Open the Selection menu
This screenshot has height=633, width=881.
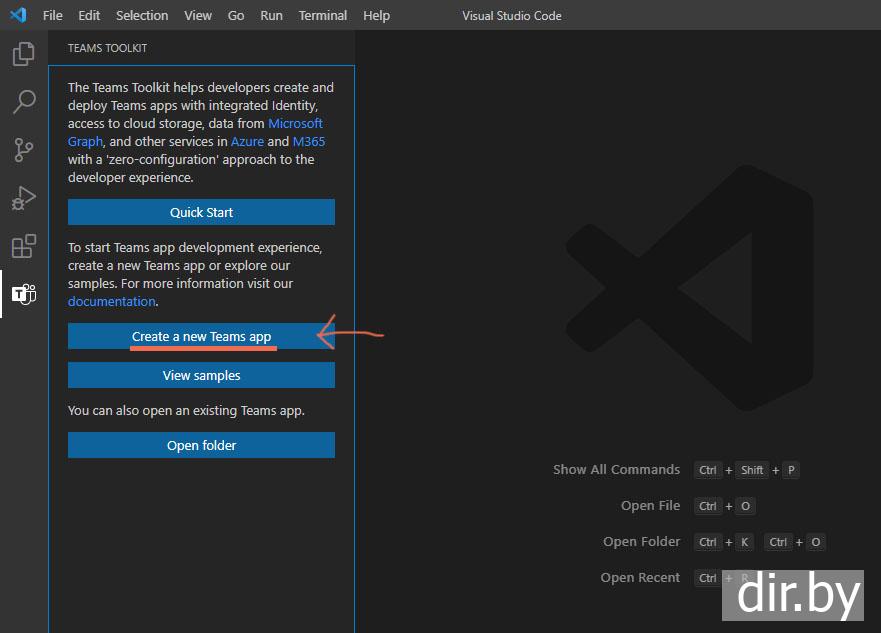(x=142, y=15)
